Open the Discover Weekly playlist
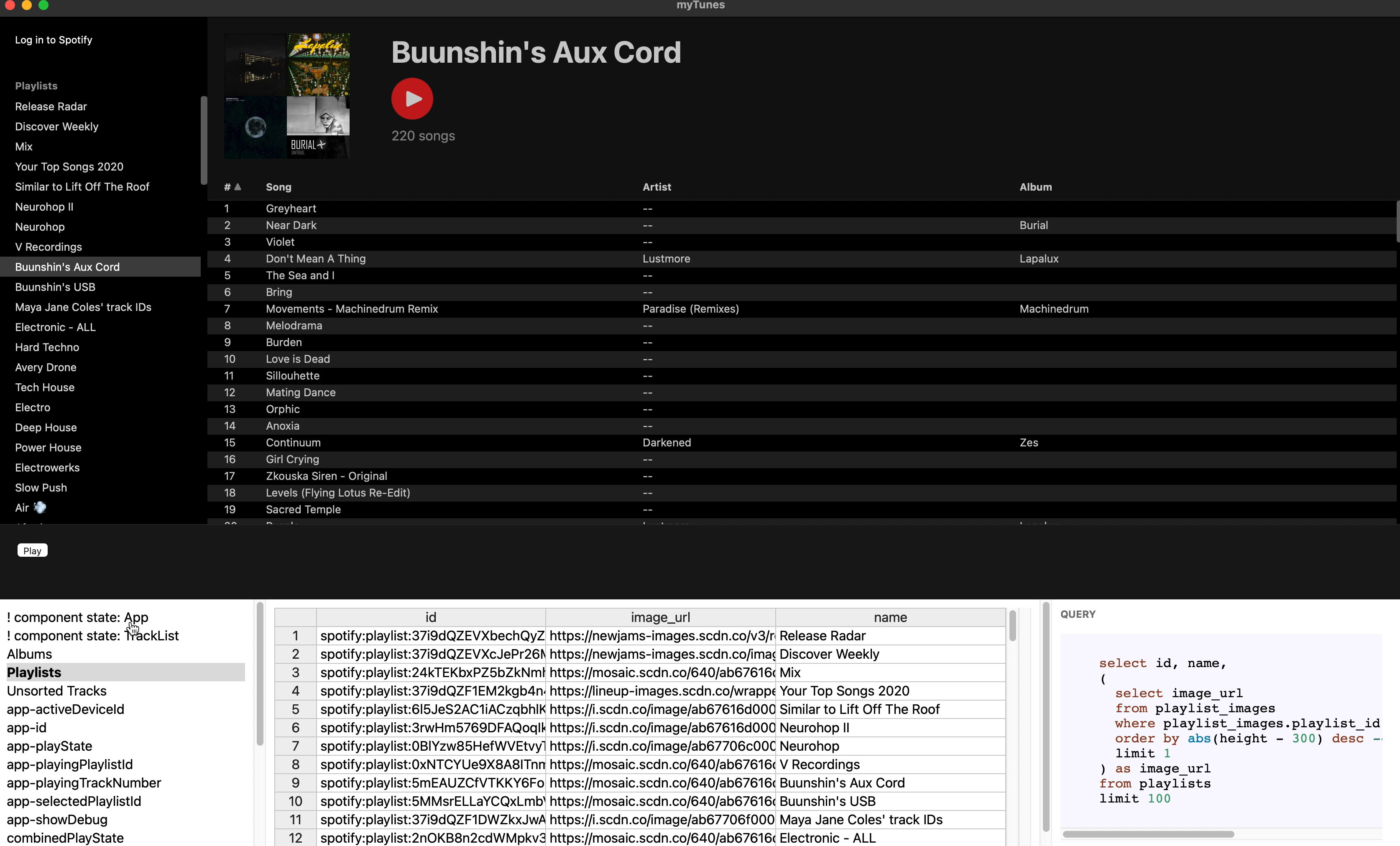The width and height of the screenshot is (1400, 846). (56, 127)
